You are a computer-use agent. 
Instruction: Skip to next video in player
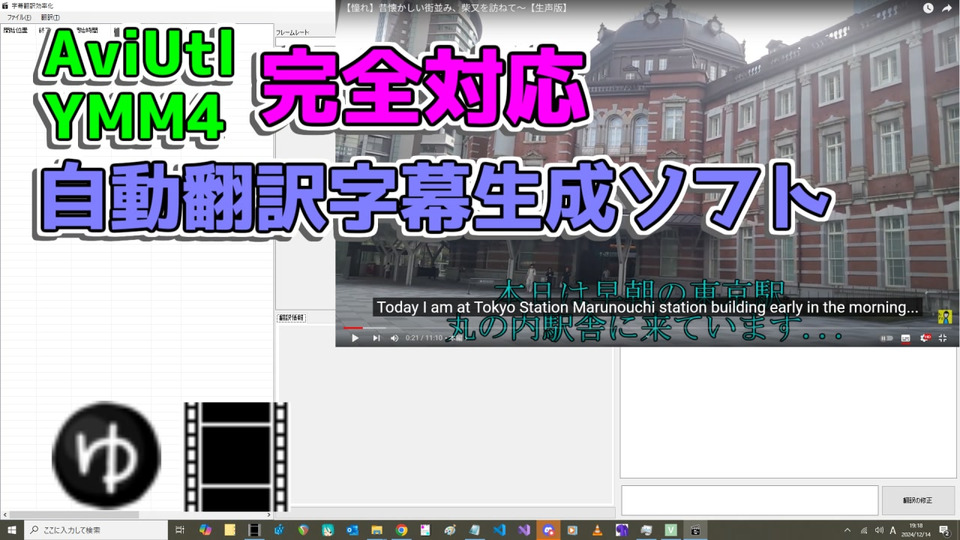point(377,338)
